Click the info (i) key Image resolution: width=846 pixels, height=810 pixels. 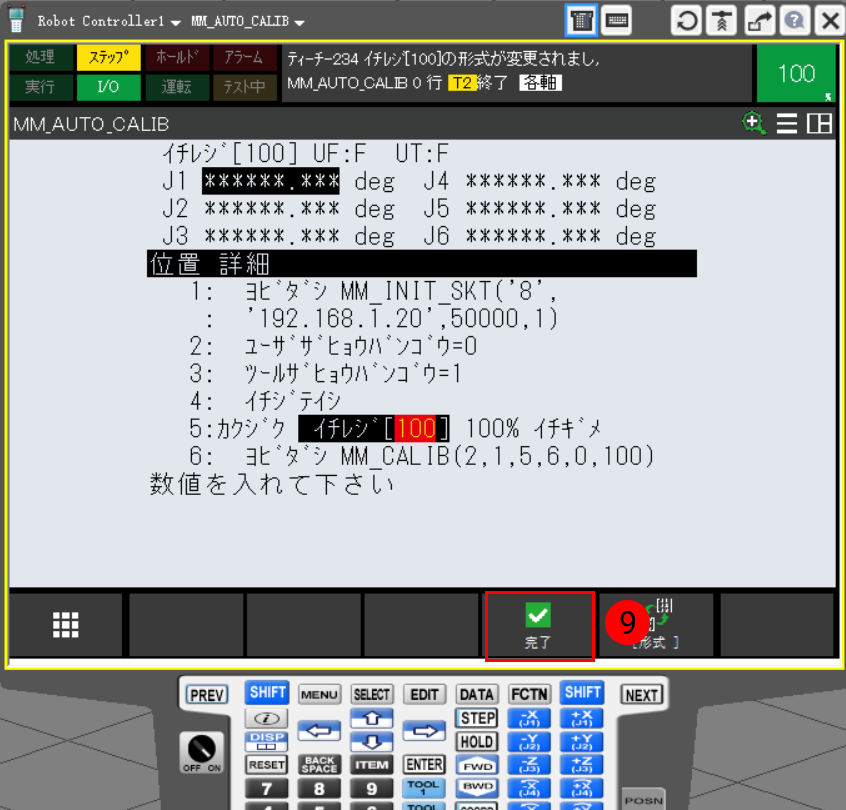[x=267, y=718]
